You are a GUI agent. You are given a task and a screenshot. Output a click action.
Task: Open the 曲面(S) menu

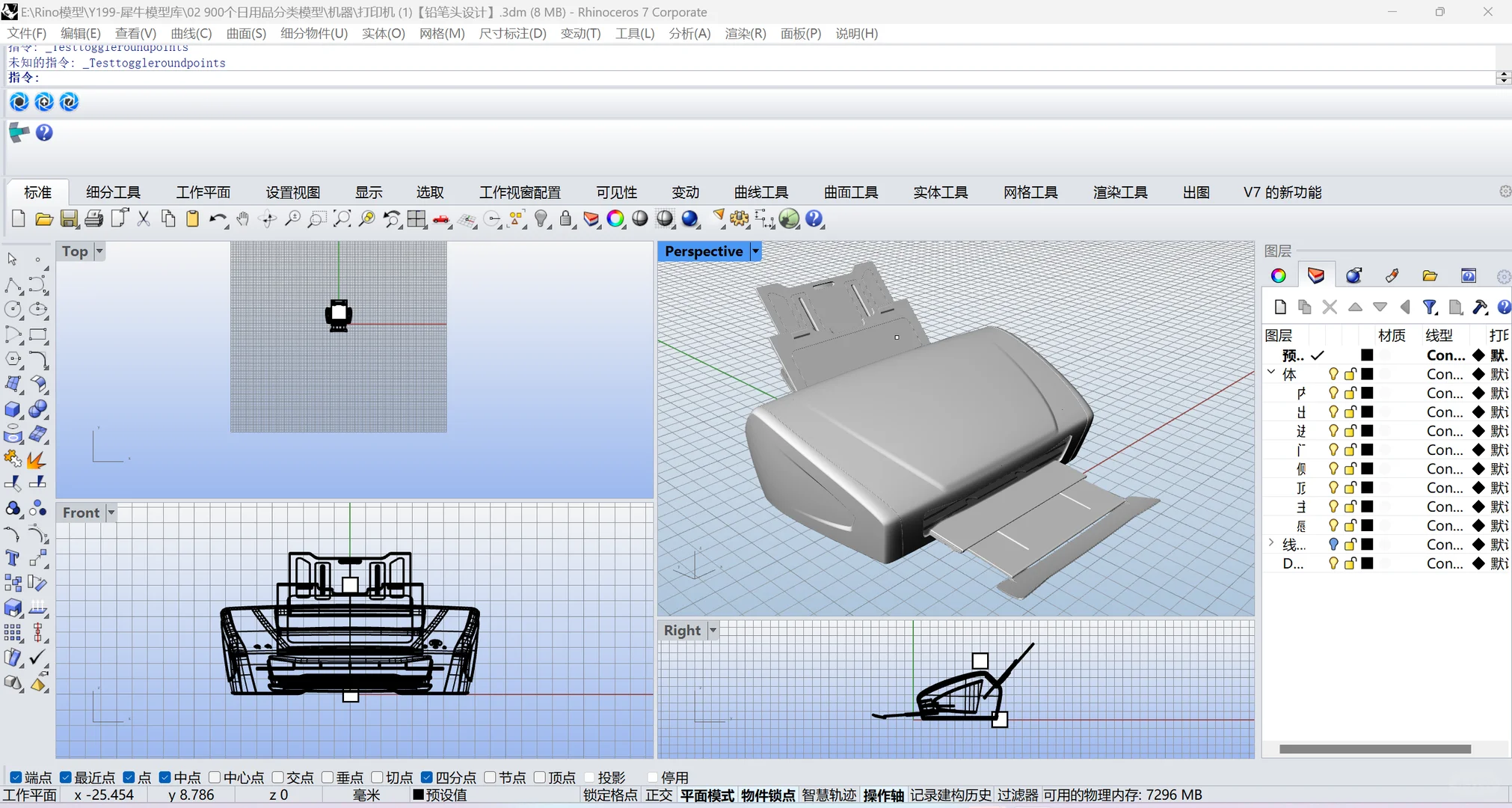pos(246,34)
